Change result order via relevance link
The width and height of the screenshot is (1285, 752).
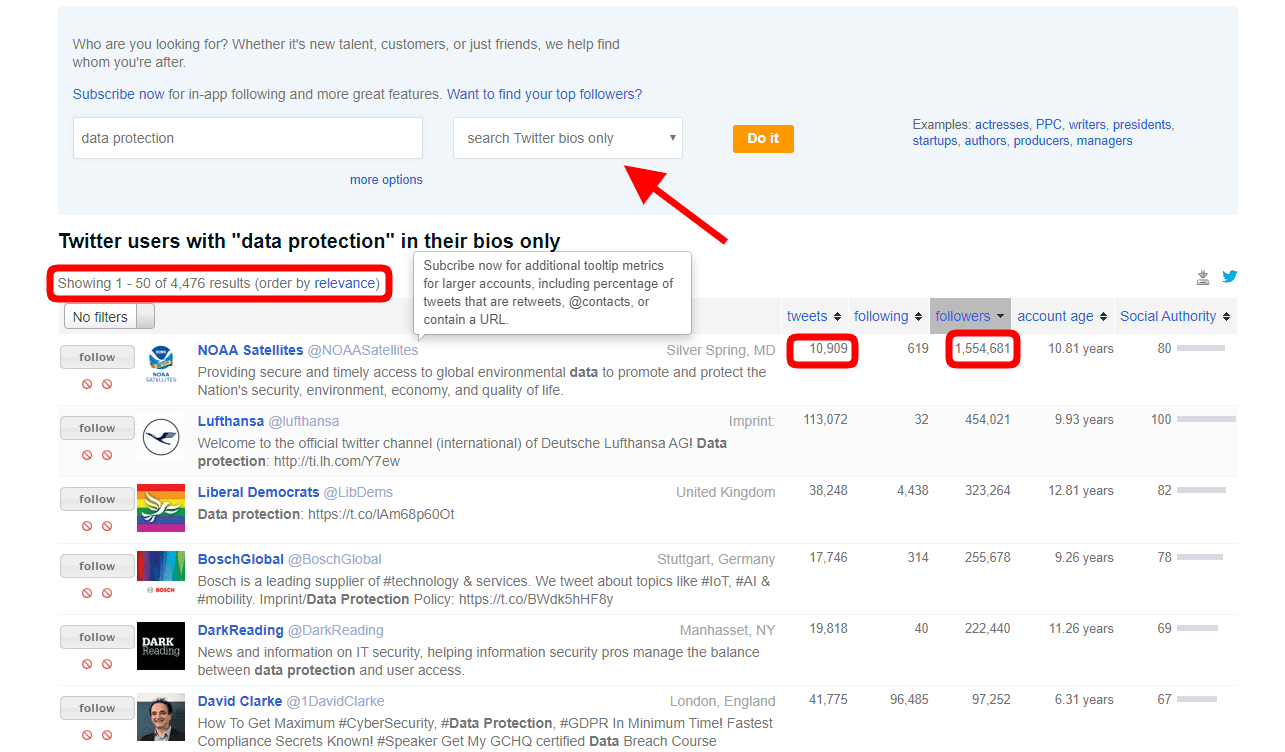pos(345,283)
